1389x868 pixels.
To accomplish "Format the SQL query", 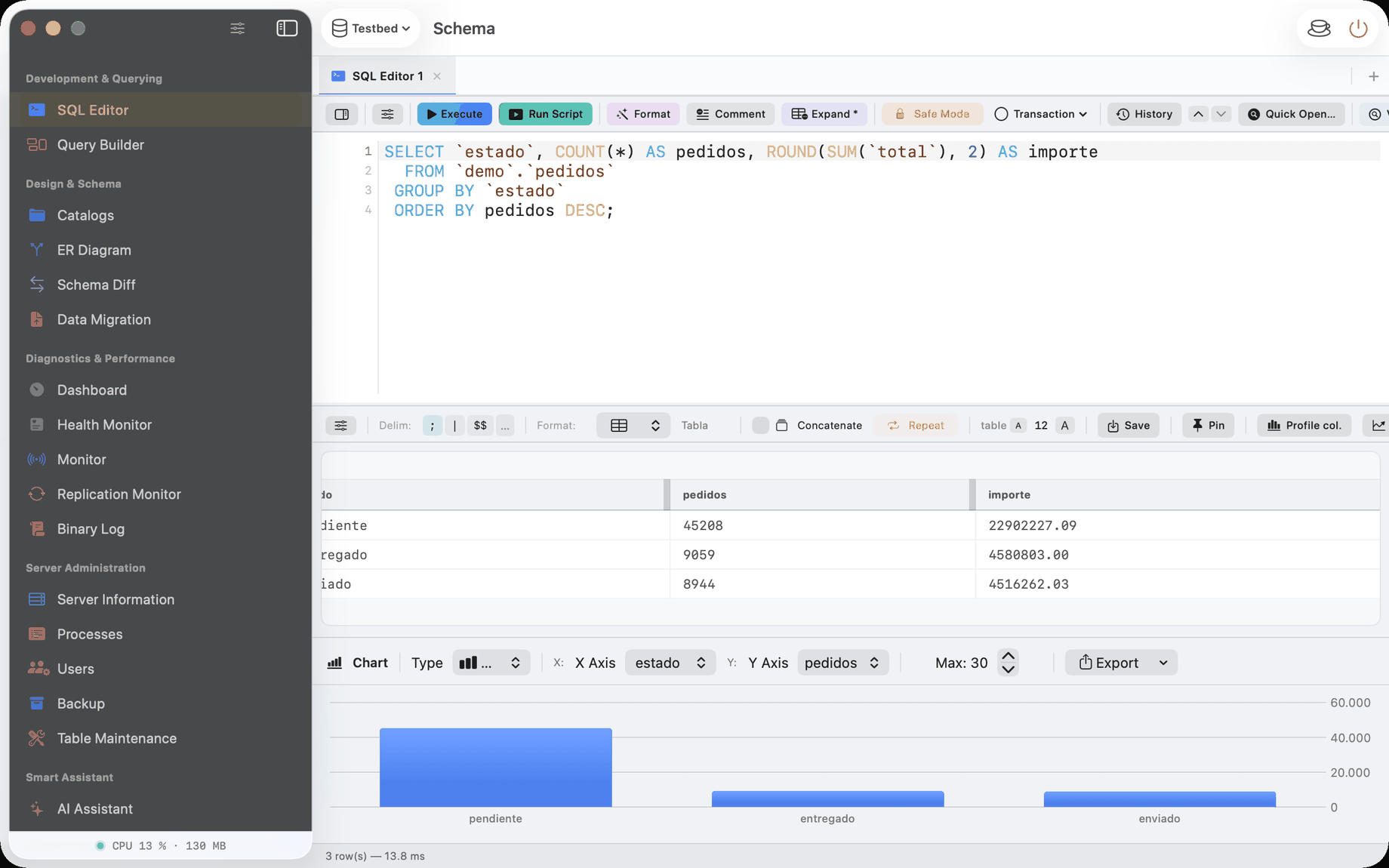I will (x=643, y=114).
